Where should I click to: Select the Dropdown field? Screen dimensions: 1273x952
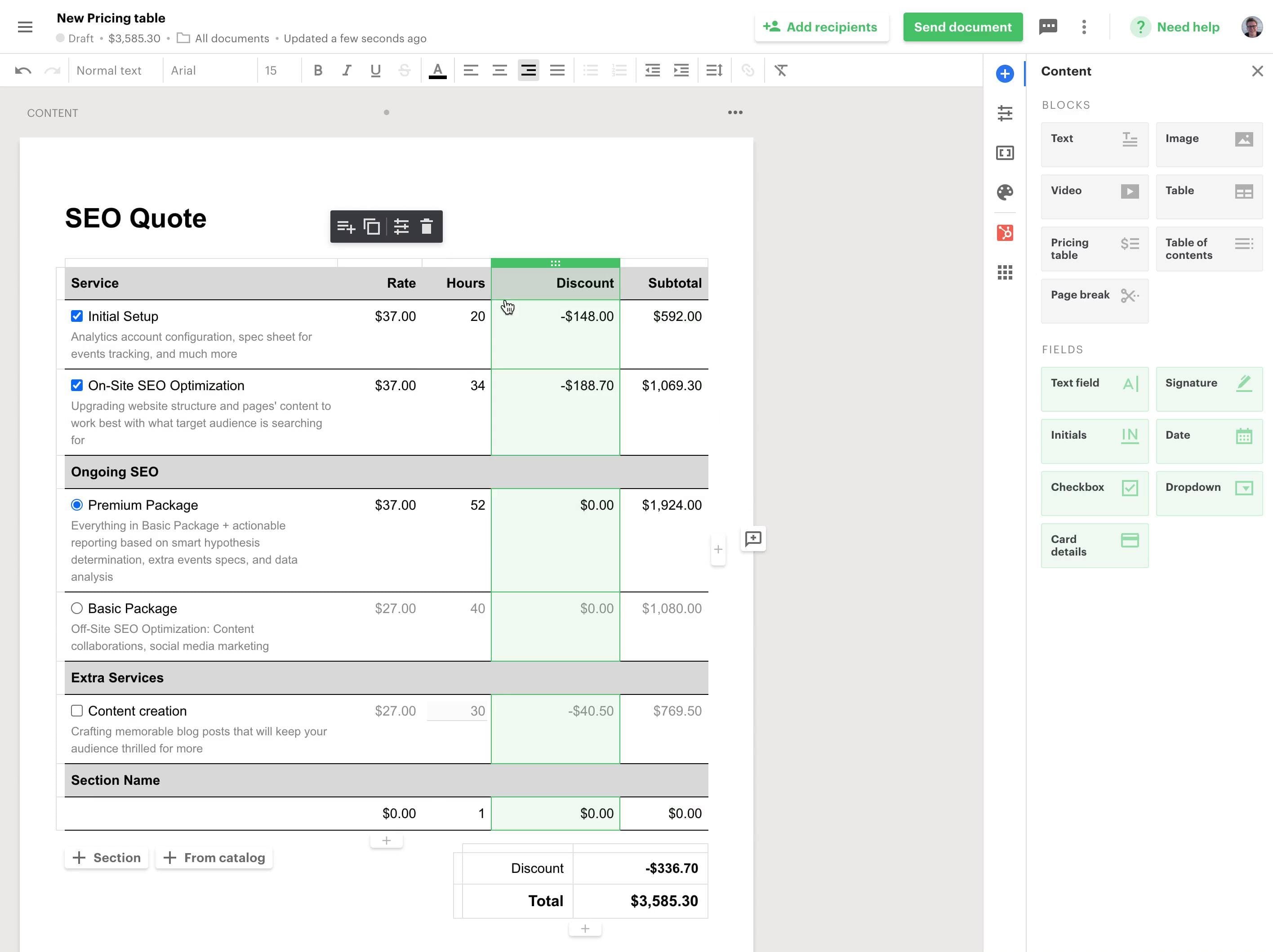(x=1209, y=493)
